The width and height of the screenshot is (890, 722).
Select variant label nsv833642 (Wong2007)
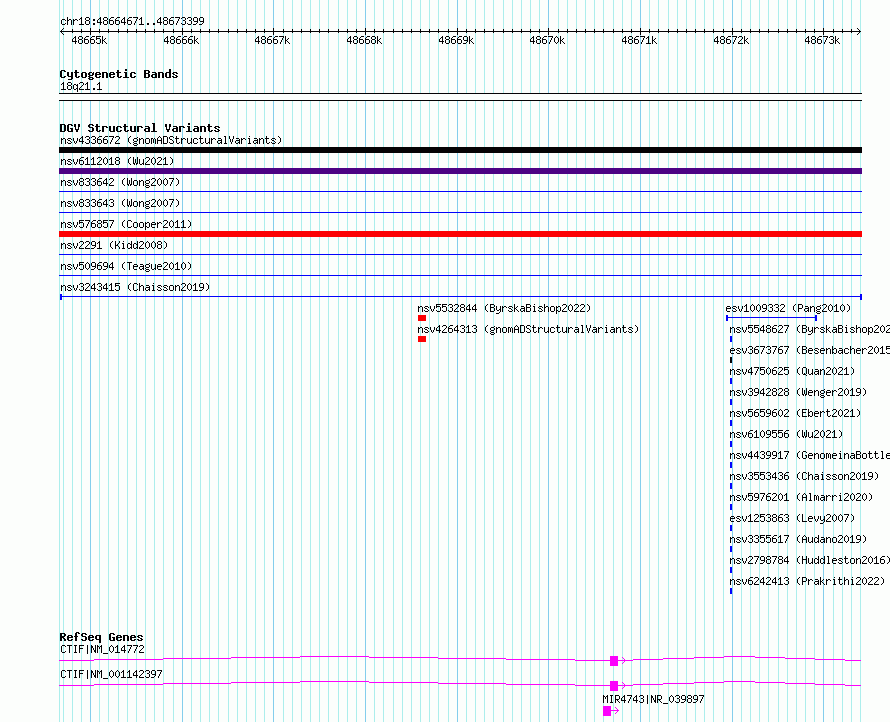point(120,182)
